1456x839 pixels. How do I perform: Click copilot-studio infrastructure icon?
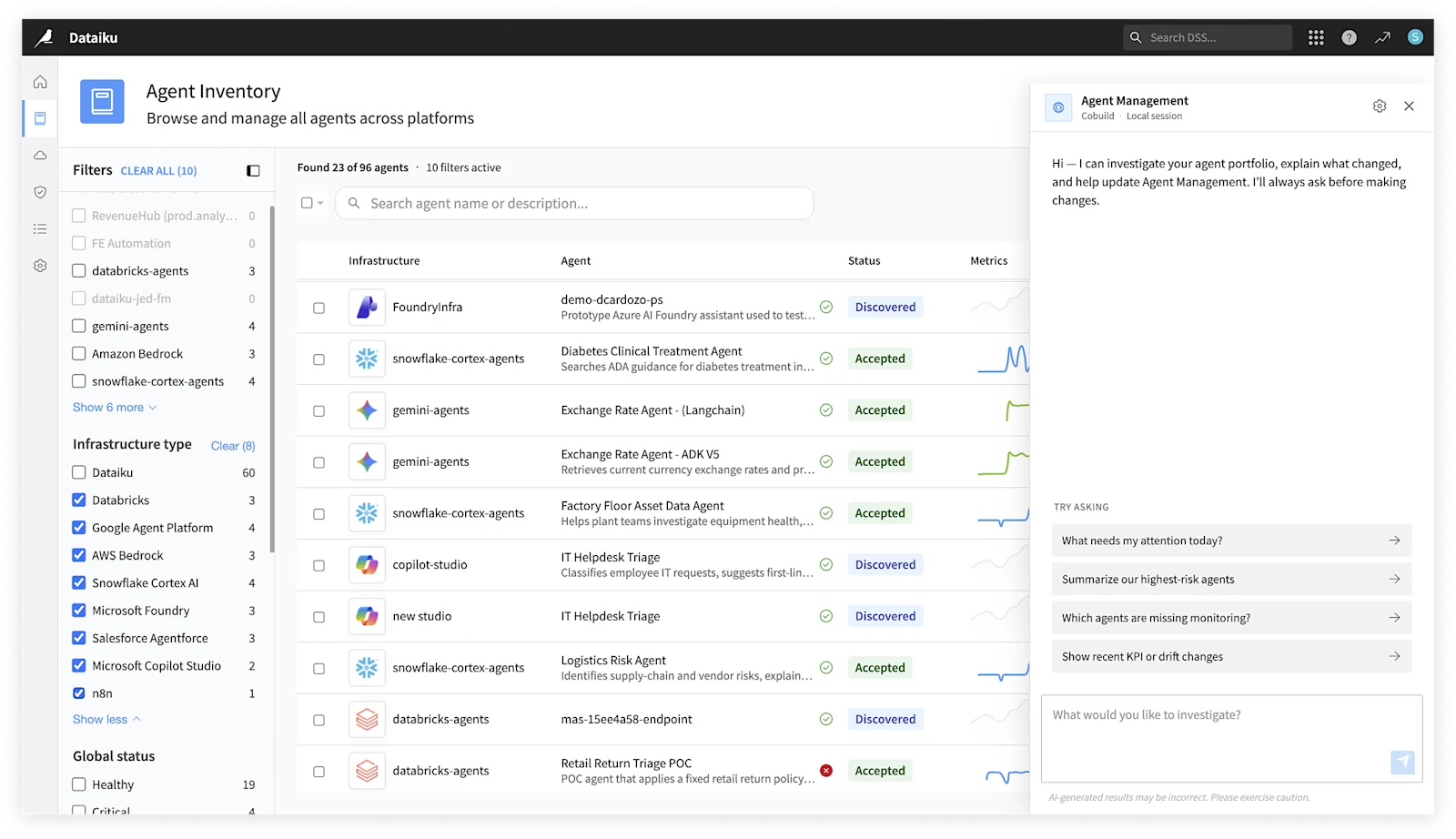[x=367, y=565]
